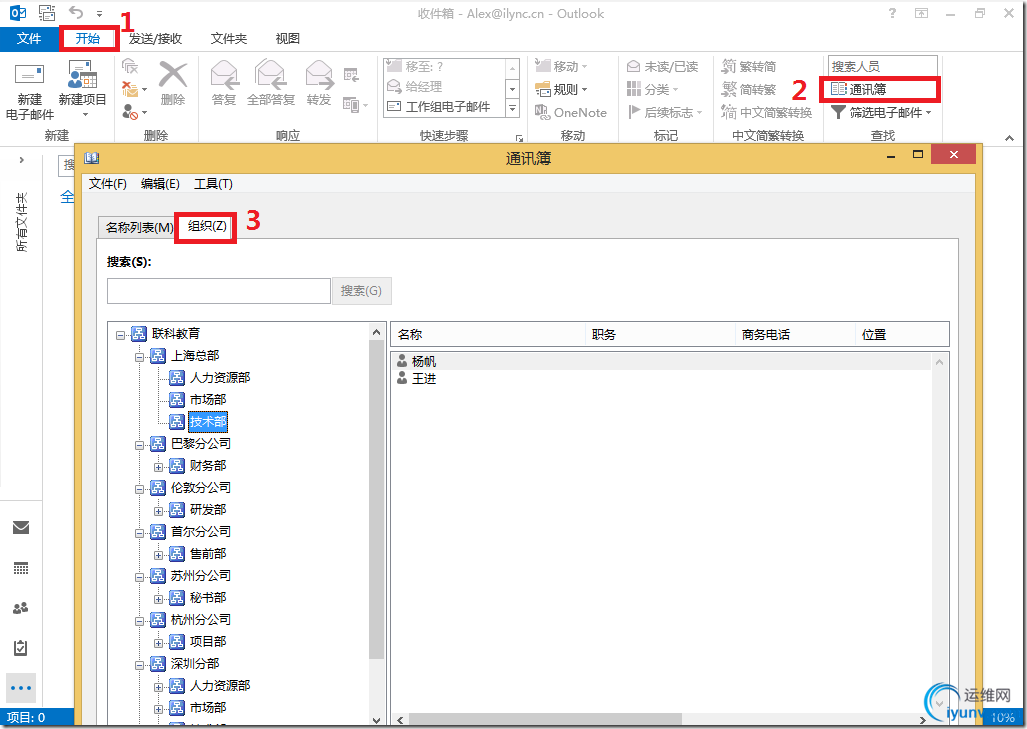
Task: Click the 搜索(G) button
Action: pyautogui.click(x=362, y=291)
